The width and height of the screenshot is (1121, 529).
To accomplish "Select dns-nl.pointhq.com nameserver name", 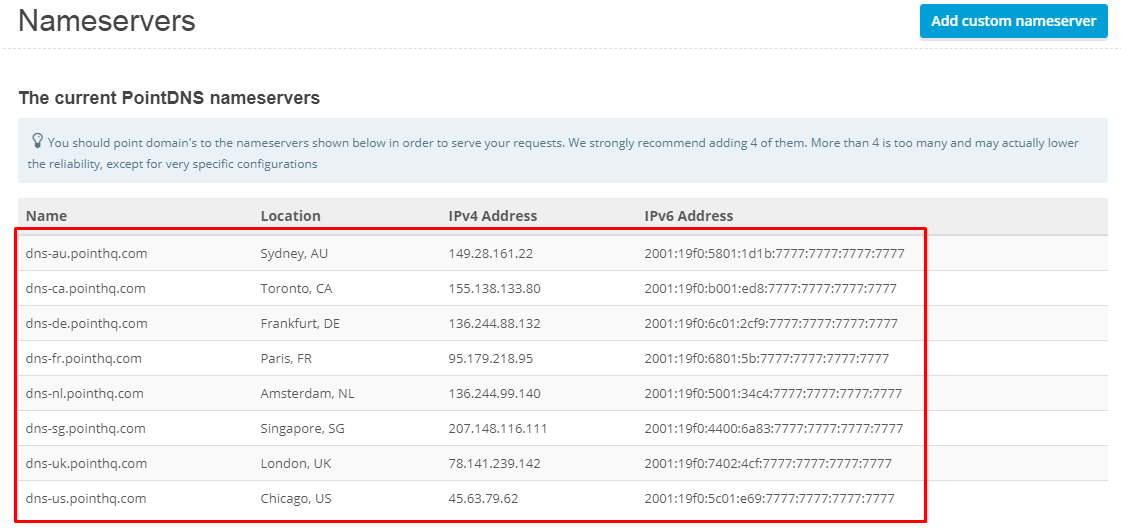I will coord(84,393).
